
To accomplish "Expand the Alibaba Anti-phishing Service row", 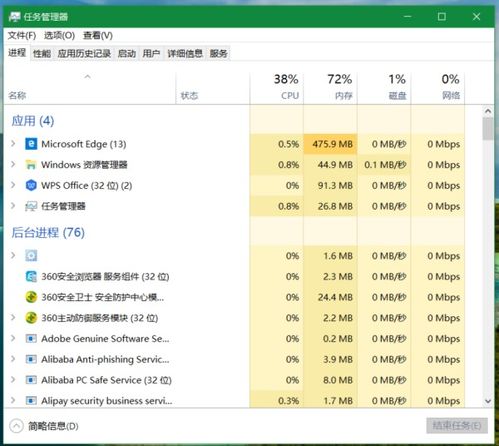I will (x=13, y=359).
